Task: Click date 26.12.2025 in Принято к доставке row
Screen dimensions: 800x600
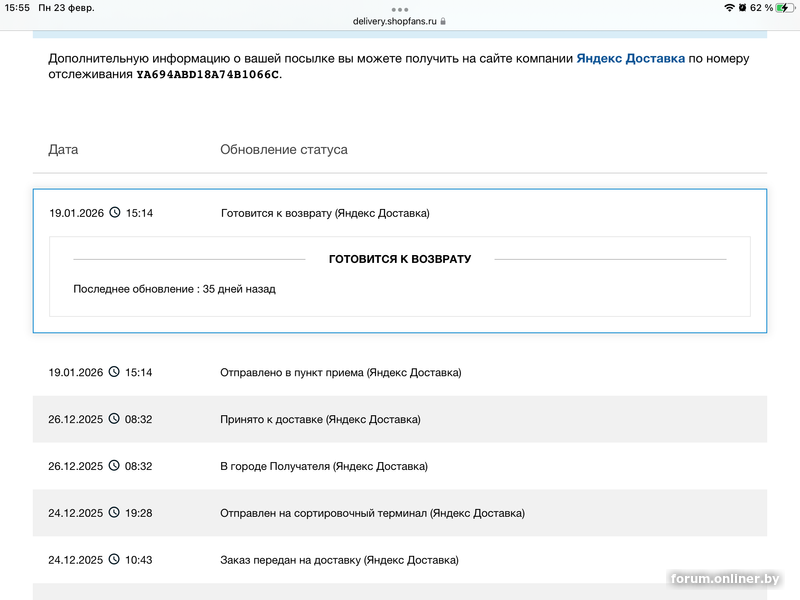Action: [x=76, y=419]
